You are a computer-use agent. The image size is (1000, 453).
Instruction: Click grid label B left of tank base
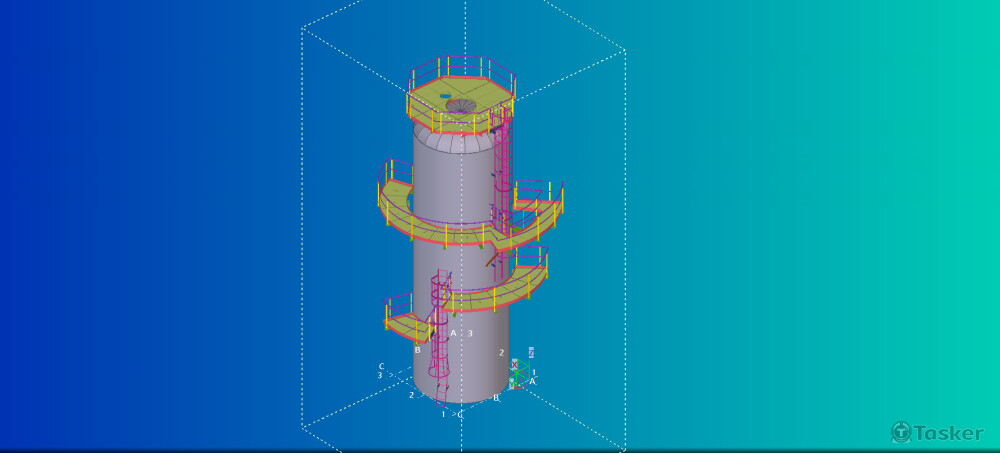[x=417, y=350]
